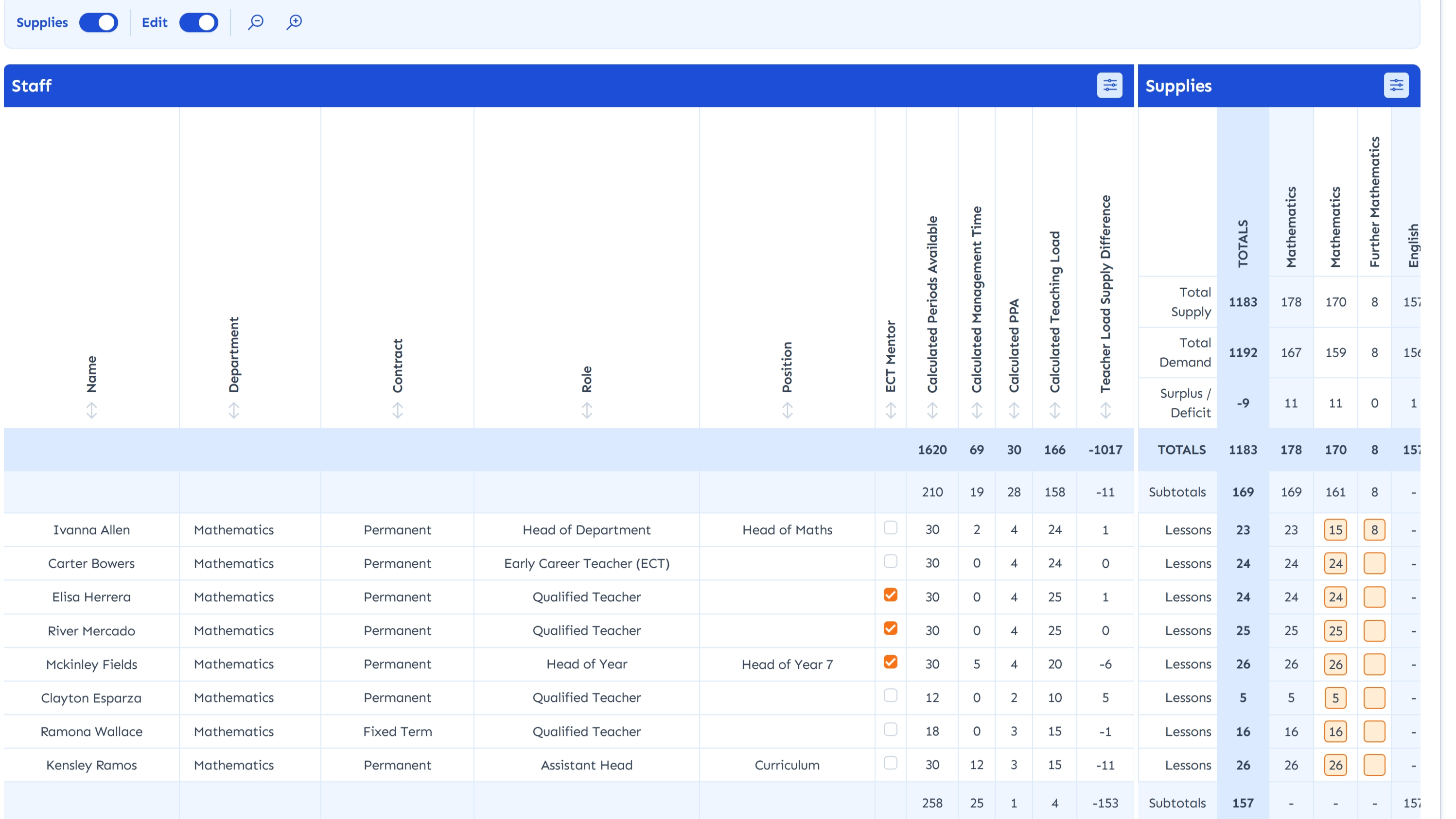Disable the Supplies toggle
Screen dimensions: 1456x819
click(99, 22)
